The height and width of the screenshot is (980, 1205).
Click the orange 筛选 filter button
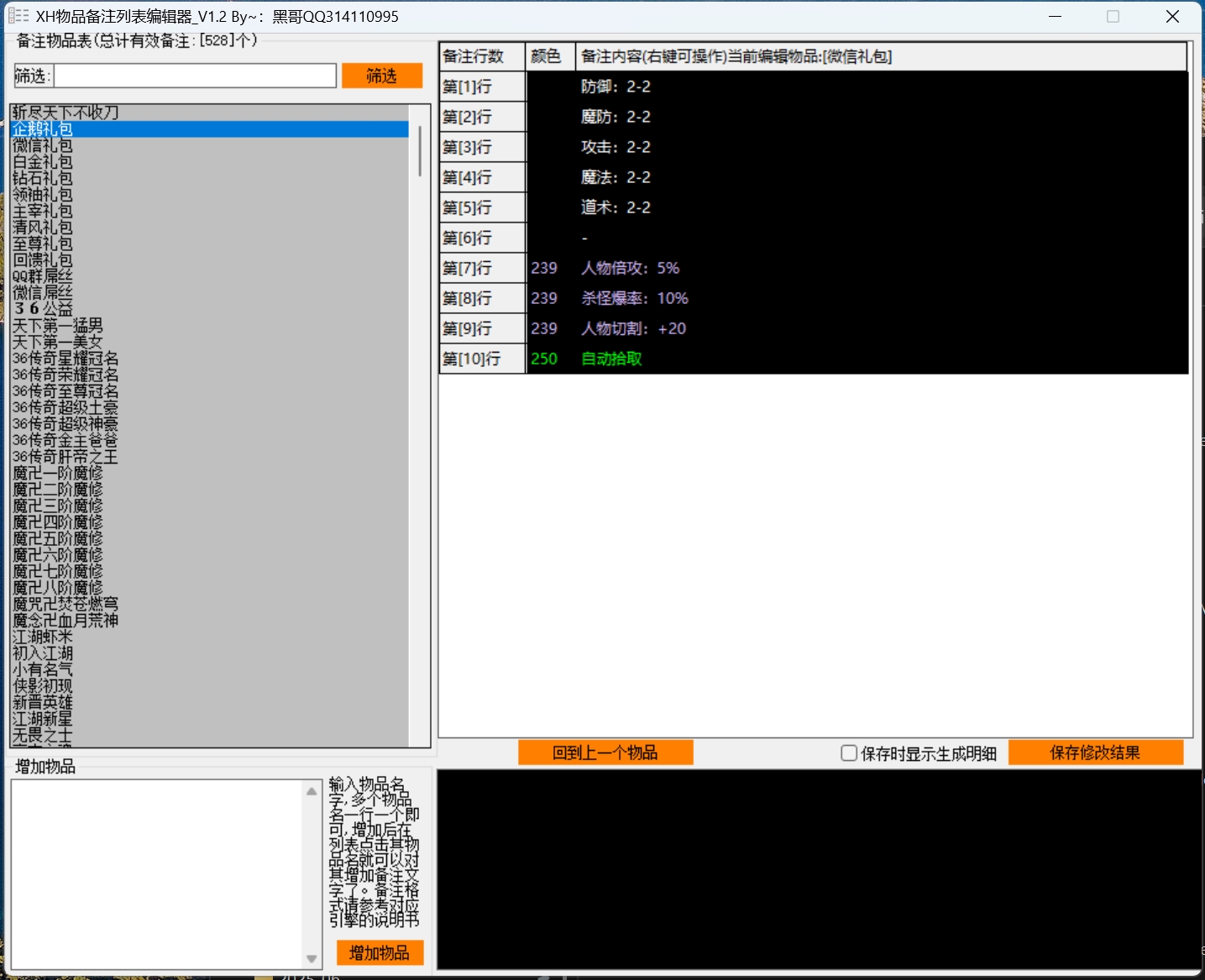(382, 76)
